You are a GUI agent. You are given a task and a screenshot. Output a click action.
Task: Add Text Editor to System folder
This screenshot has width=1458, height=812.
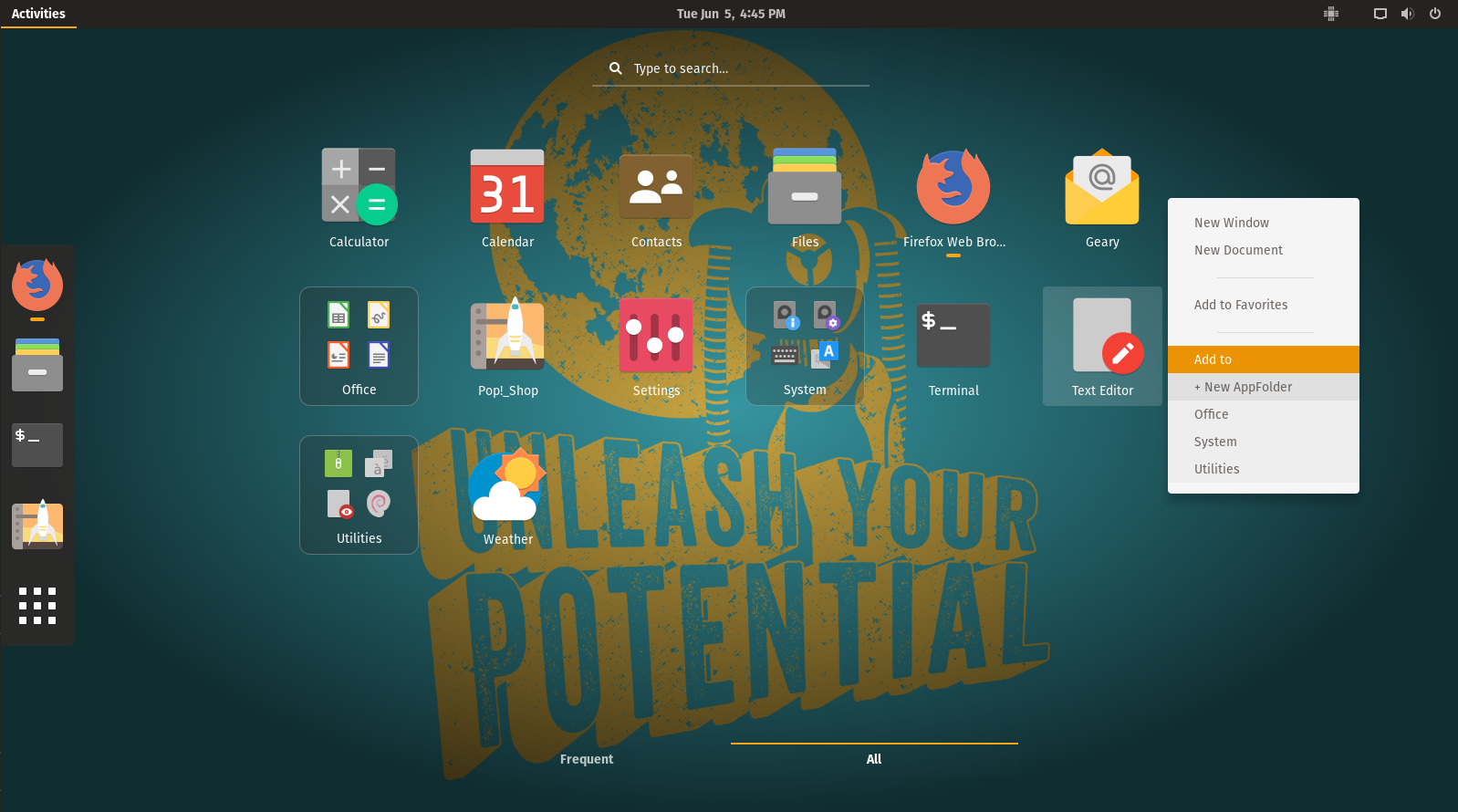pyautogui.click(x=1264, y=442)
